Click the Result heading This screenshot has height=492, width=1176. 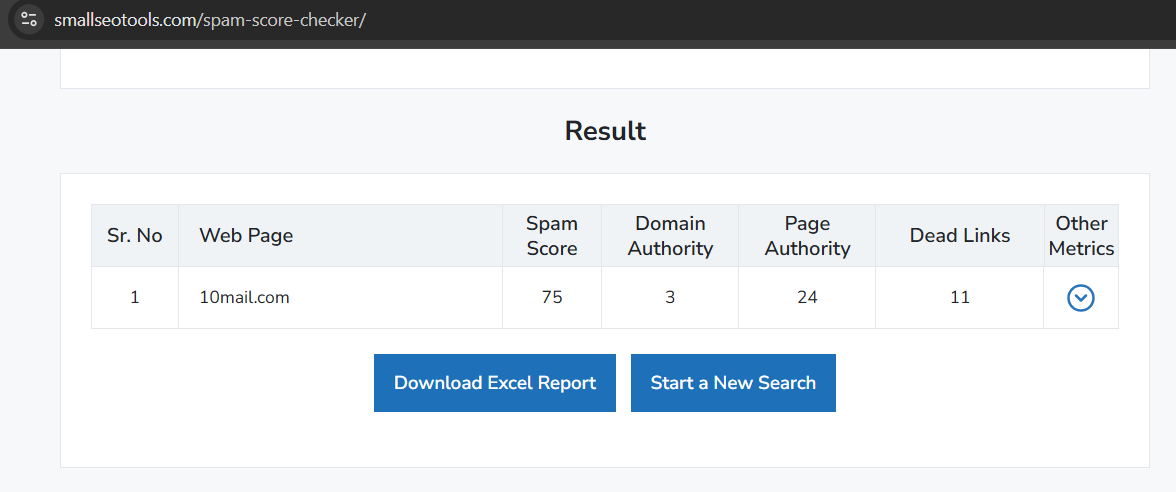point(605,130)
